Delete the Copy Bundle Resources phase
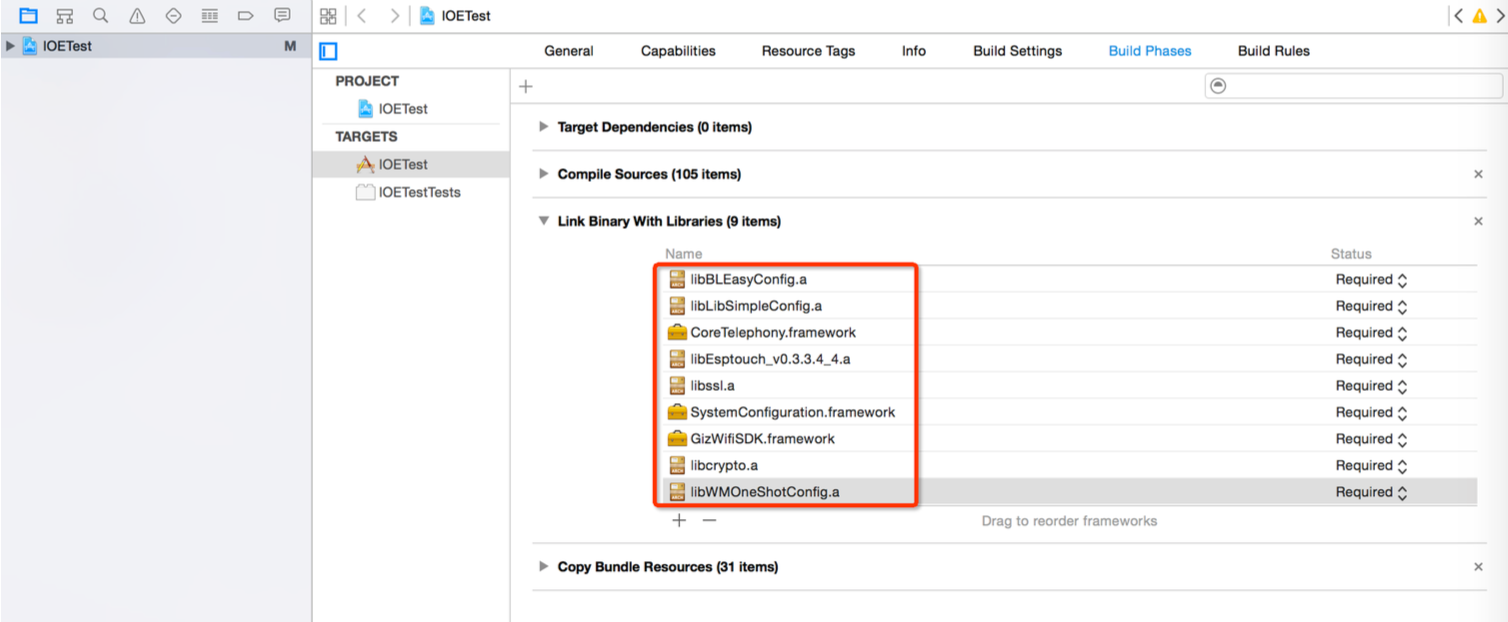Screen dimensions: 1508x622 pyautogui.click(x=1478, y=567)
